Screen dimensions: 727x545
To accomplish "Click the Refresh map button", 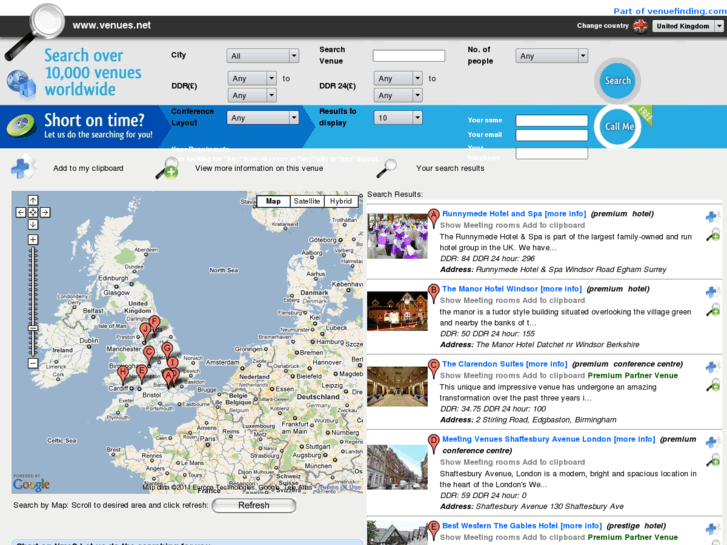I will tap(254, 506).
